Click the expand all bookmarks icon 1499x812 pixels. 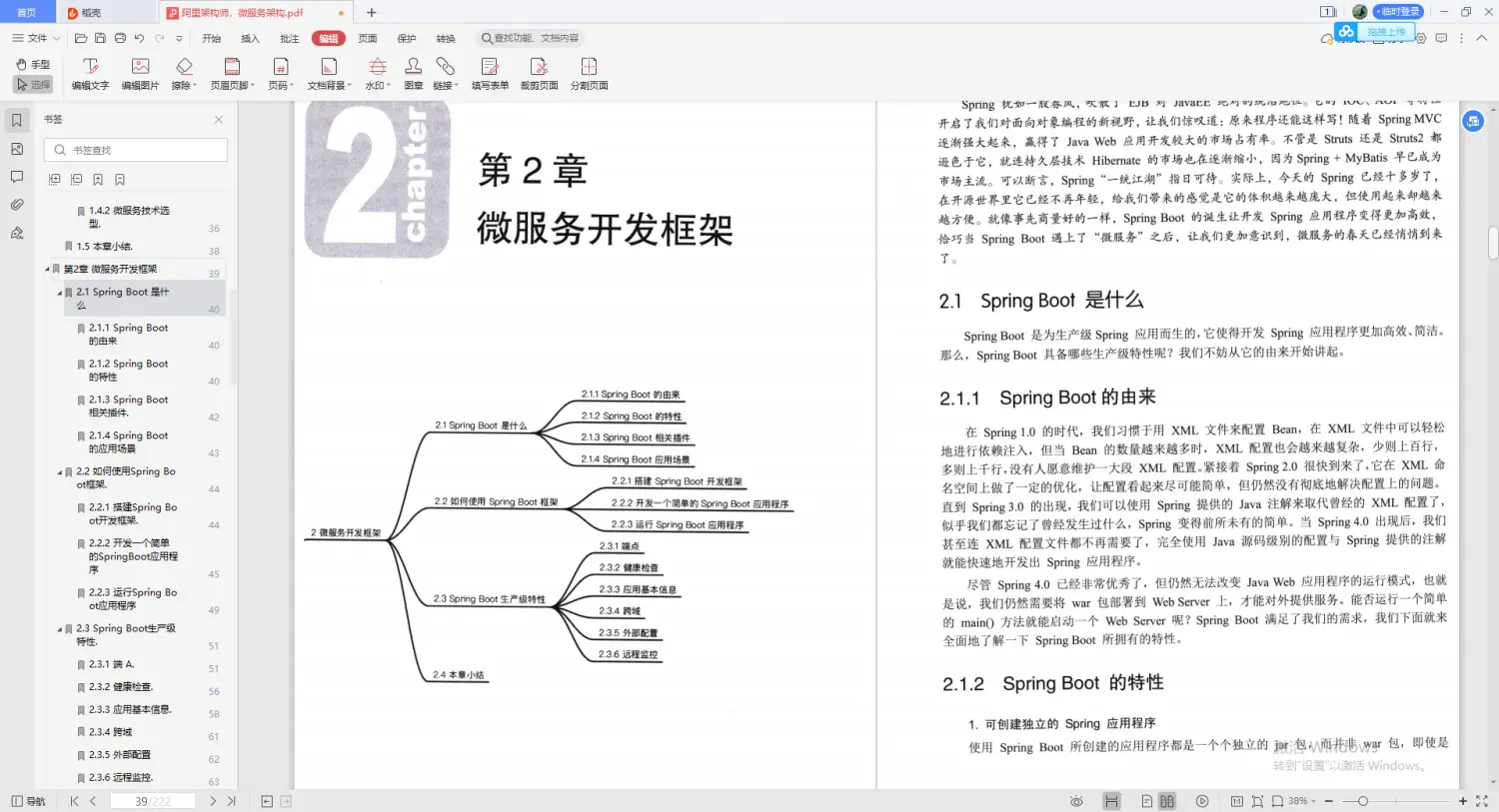pyautogui.click(x=55, y=180)
